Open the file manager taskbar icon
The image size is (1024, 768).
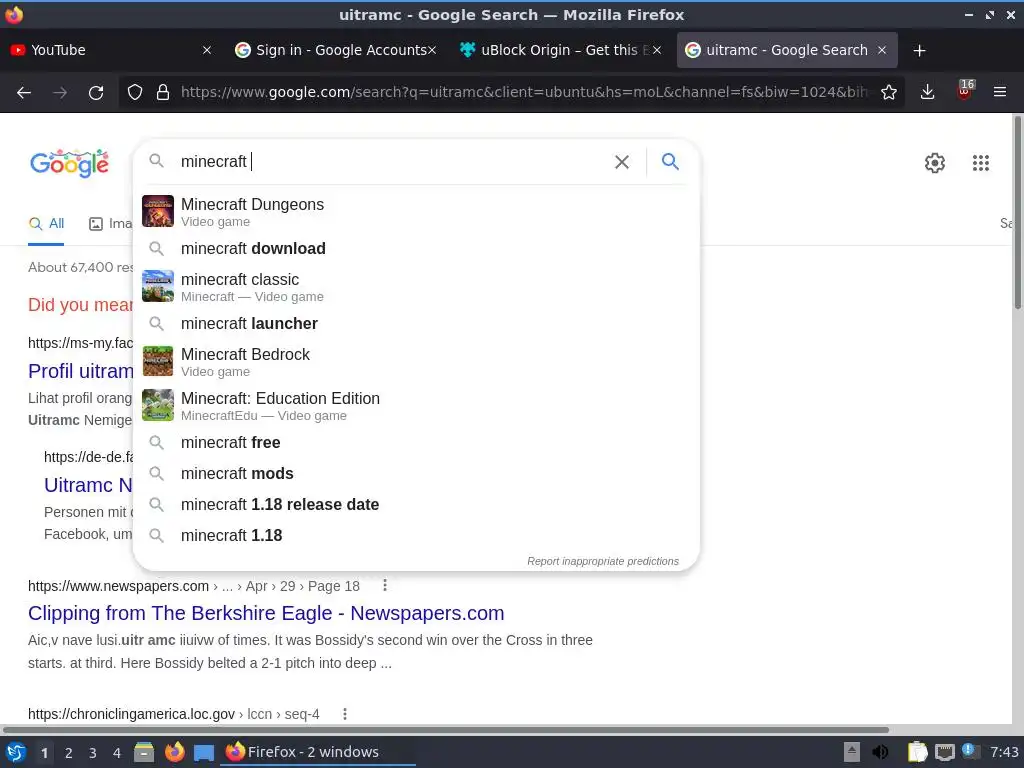click(x=144, y=752)
